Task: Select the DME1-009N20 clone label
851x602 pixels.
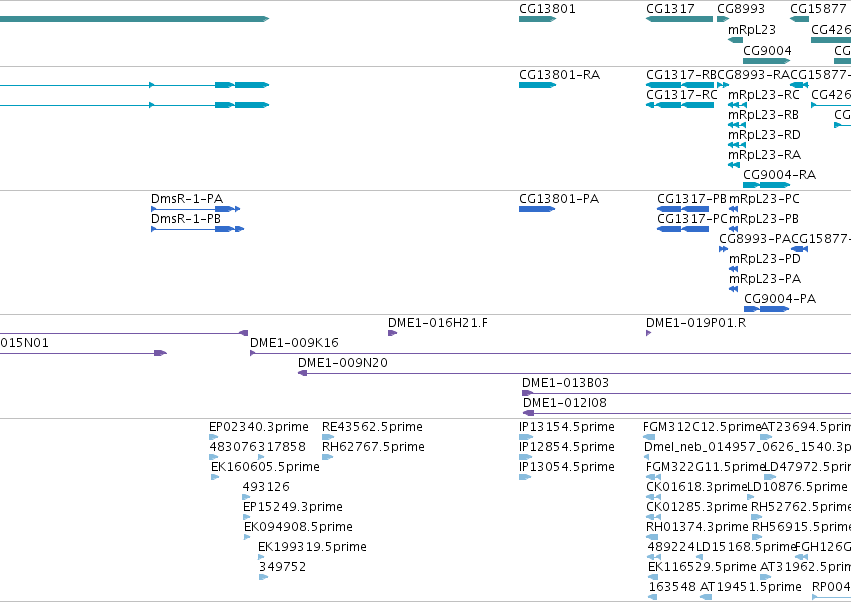Action: click(342, 363)
